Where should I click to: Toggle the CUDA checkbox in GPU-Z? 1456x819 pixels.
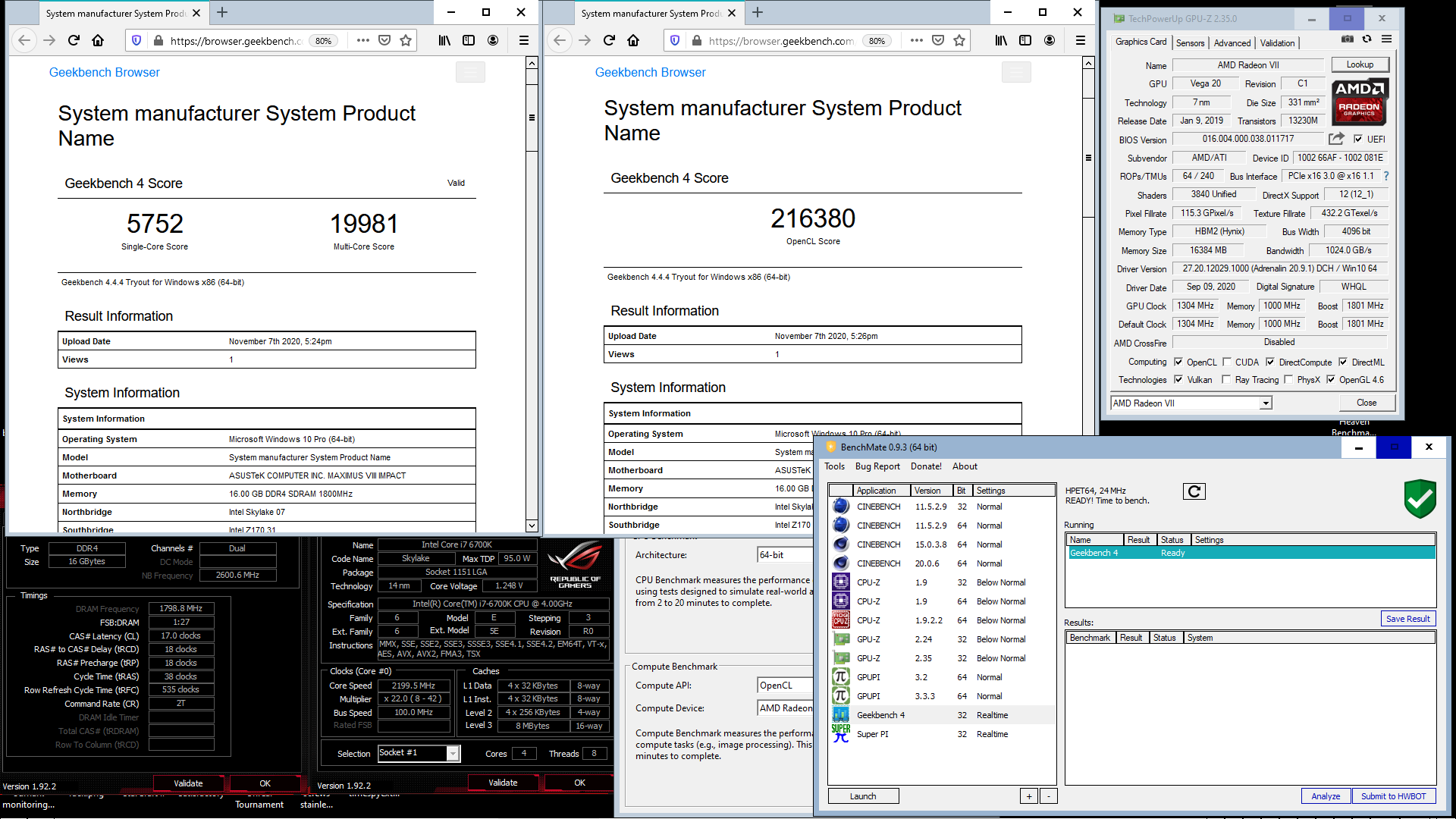pyautogui.click(x=1227, y=362)
